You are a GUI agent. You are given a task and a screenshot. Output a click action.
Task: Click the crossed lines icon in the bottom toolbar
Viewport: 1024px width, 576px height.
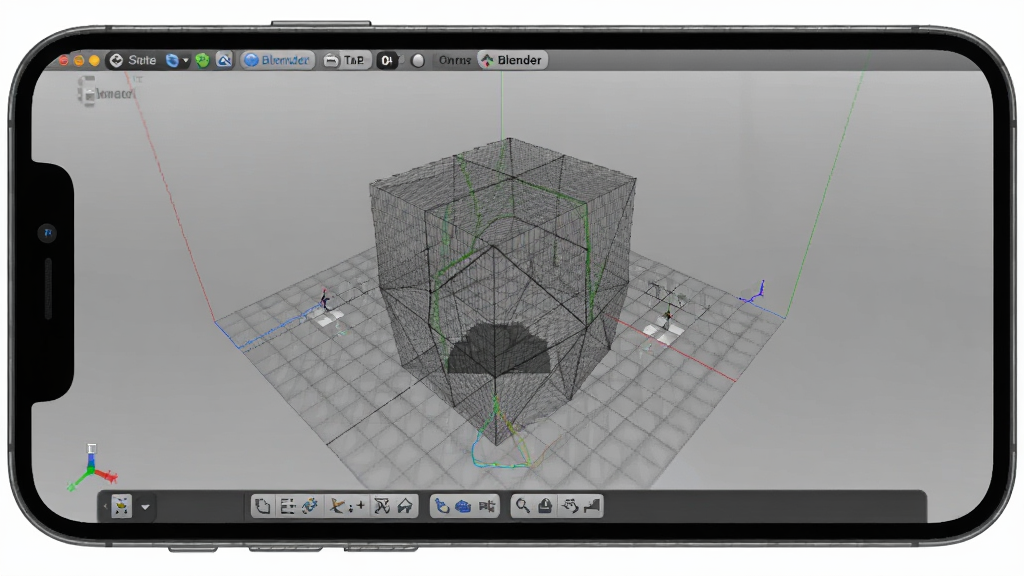382,506
